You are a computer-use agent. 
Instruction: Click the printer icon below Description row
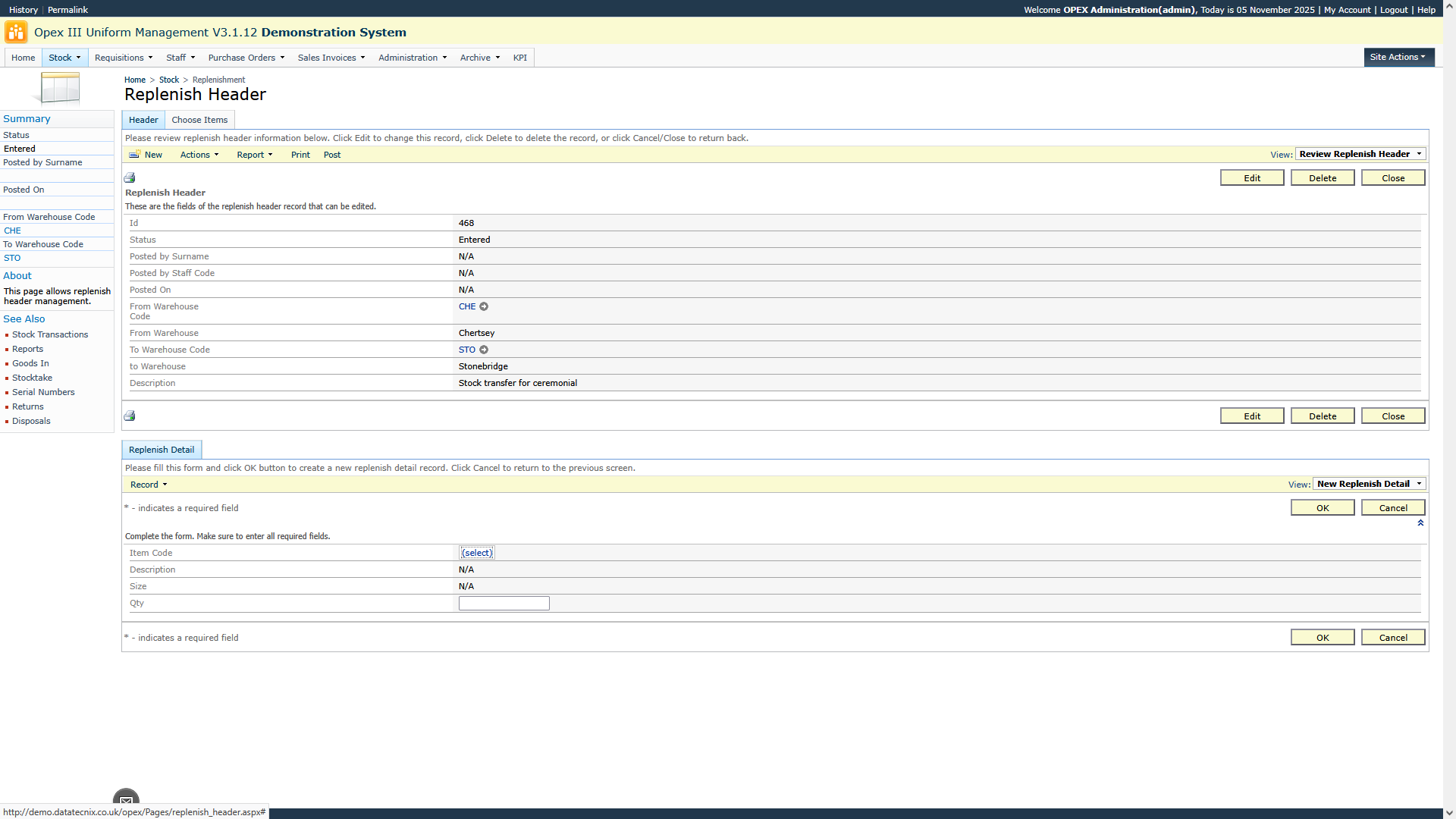(x=130, y=416)
